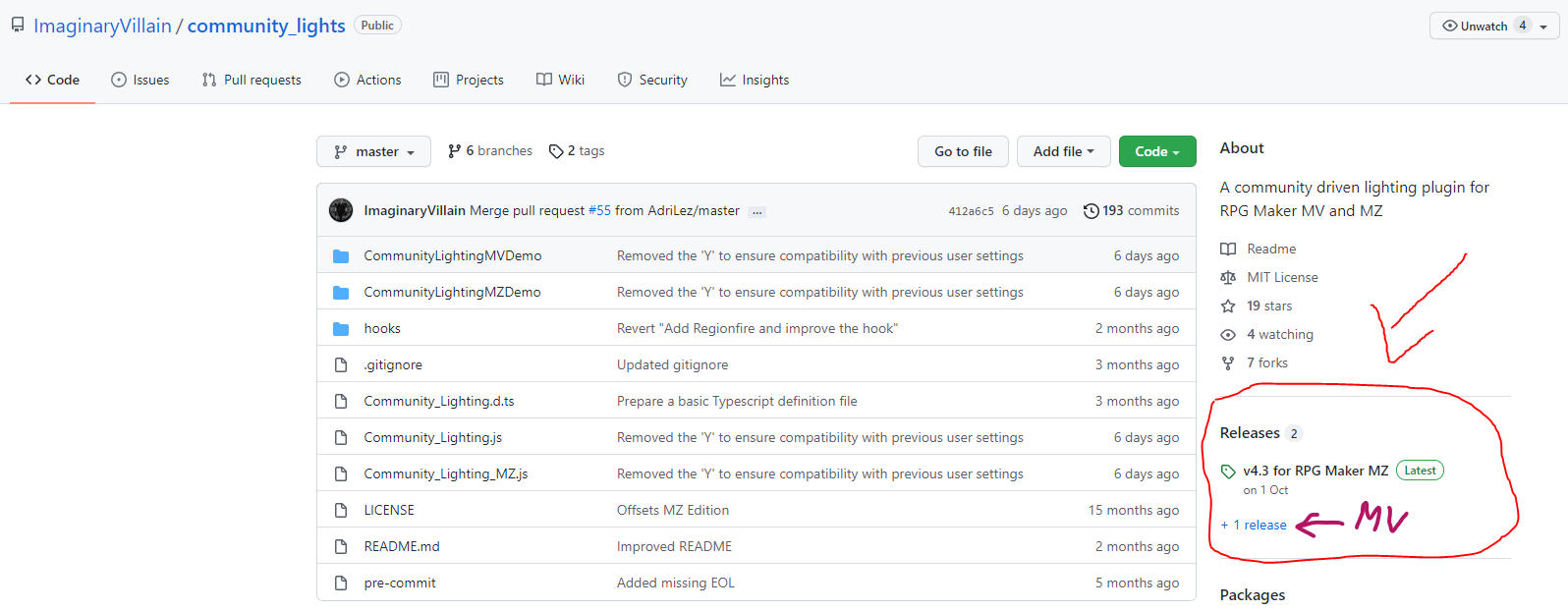Click the Go to file button
This screenshot has height=611, width=1568.
pyautogui.click(x=964, y=151)
